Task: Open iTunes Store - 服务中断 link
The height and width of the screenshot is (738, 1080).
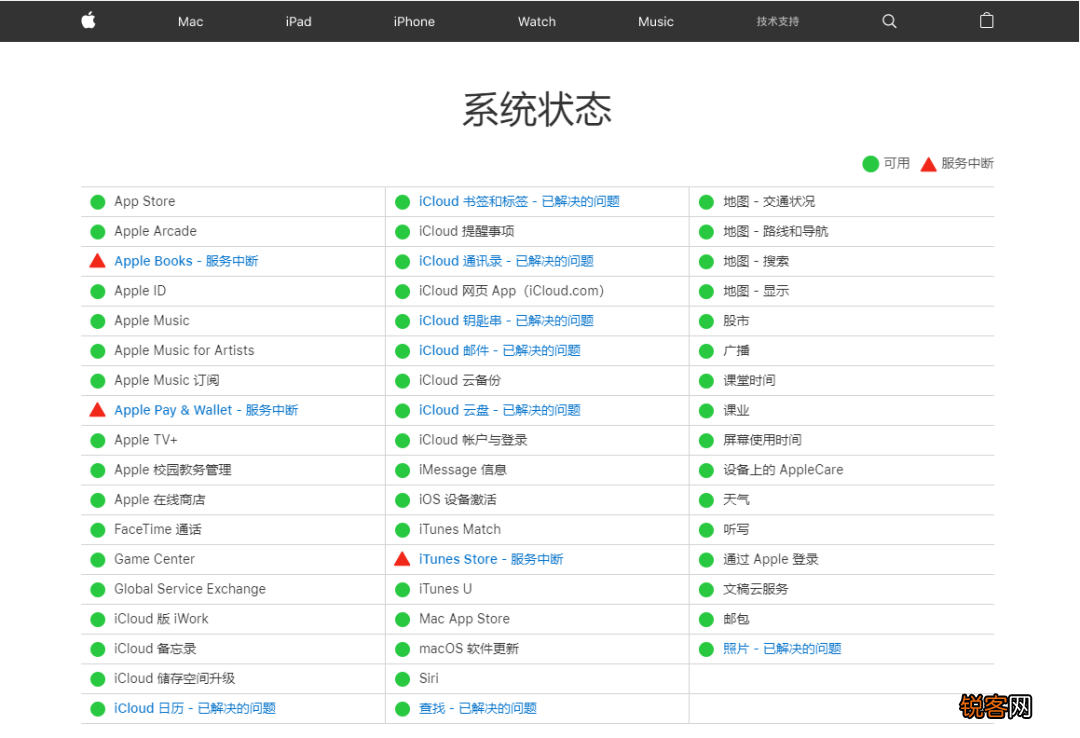Action: [491, 559]
